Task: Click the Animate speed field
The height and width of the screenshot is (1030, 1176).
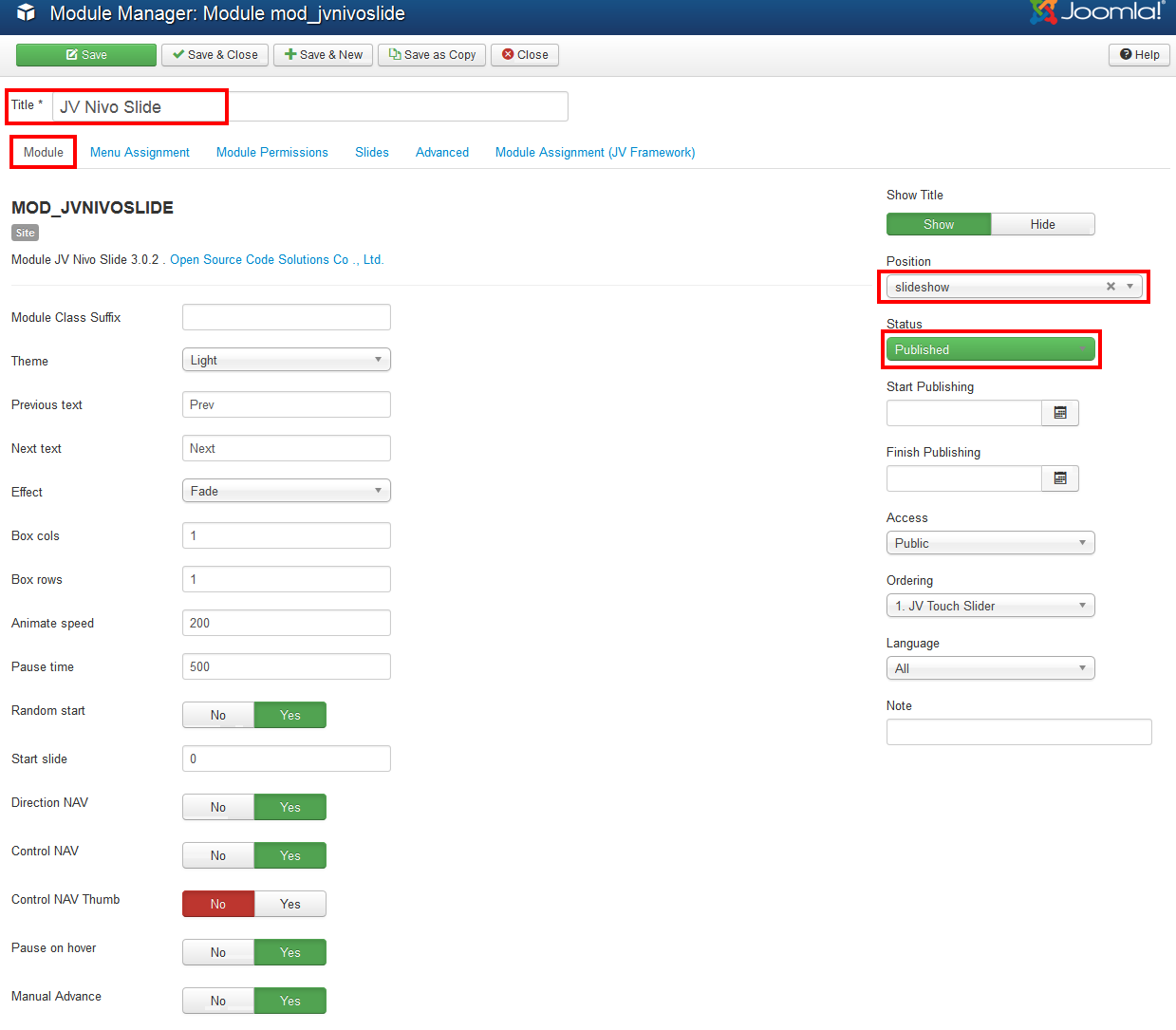Action: pos(287,623)
